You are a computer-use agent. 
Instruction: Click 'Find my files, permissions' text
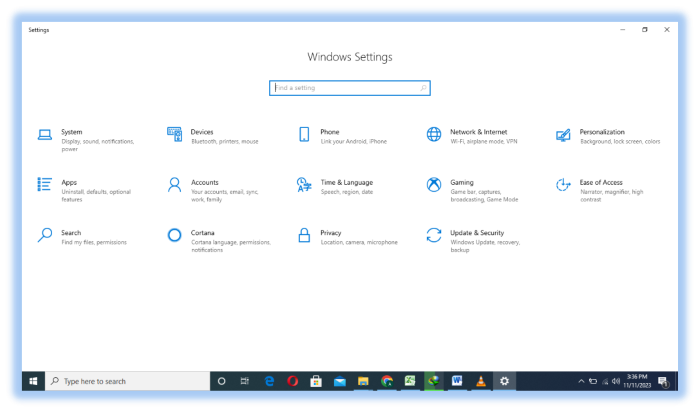[94, 242]
